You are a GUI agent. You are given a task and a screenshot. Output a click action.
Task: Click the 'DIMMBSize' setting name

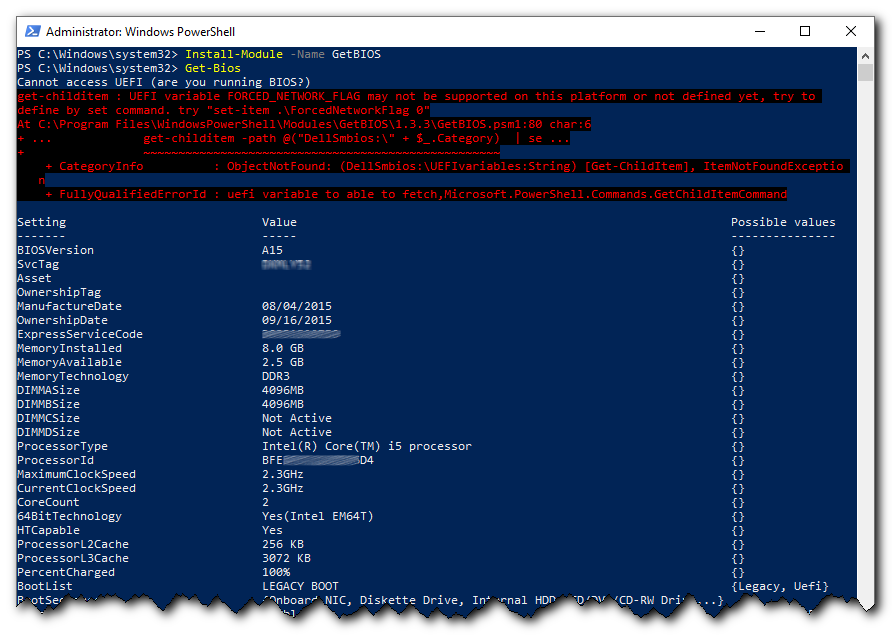click(x=48, y=404)
